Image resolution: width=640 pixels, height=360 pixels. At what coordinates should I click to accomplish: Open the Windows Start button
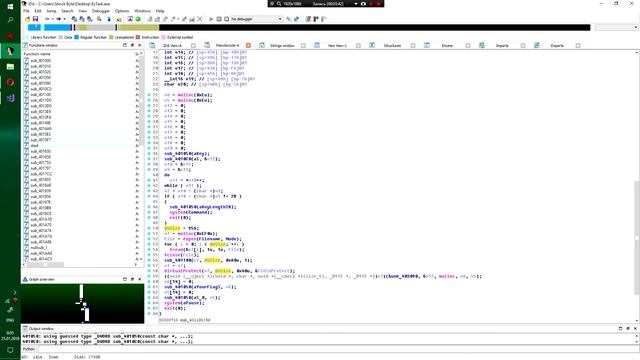[10, 6]
